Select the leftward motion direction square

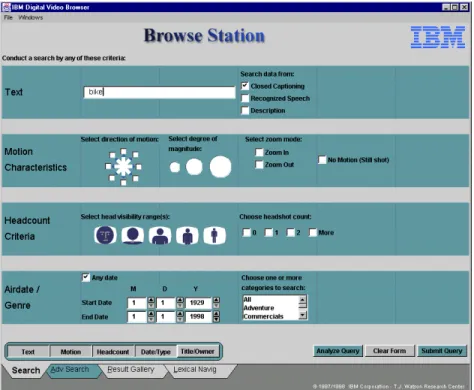(108, 166)
